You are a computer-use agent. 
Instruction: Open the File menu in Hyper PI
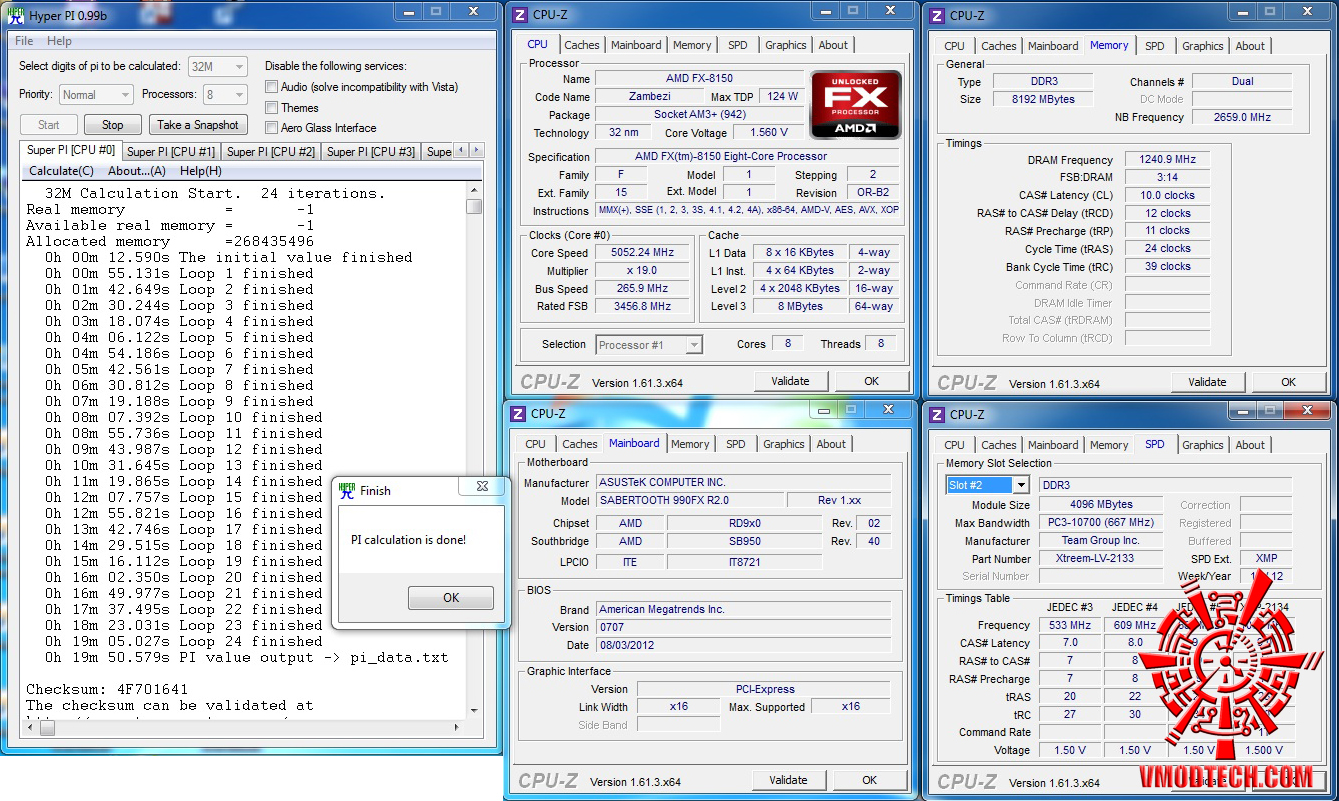tap(24, 41)
